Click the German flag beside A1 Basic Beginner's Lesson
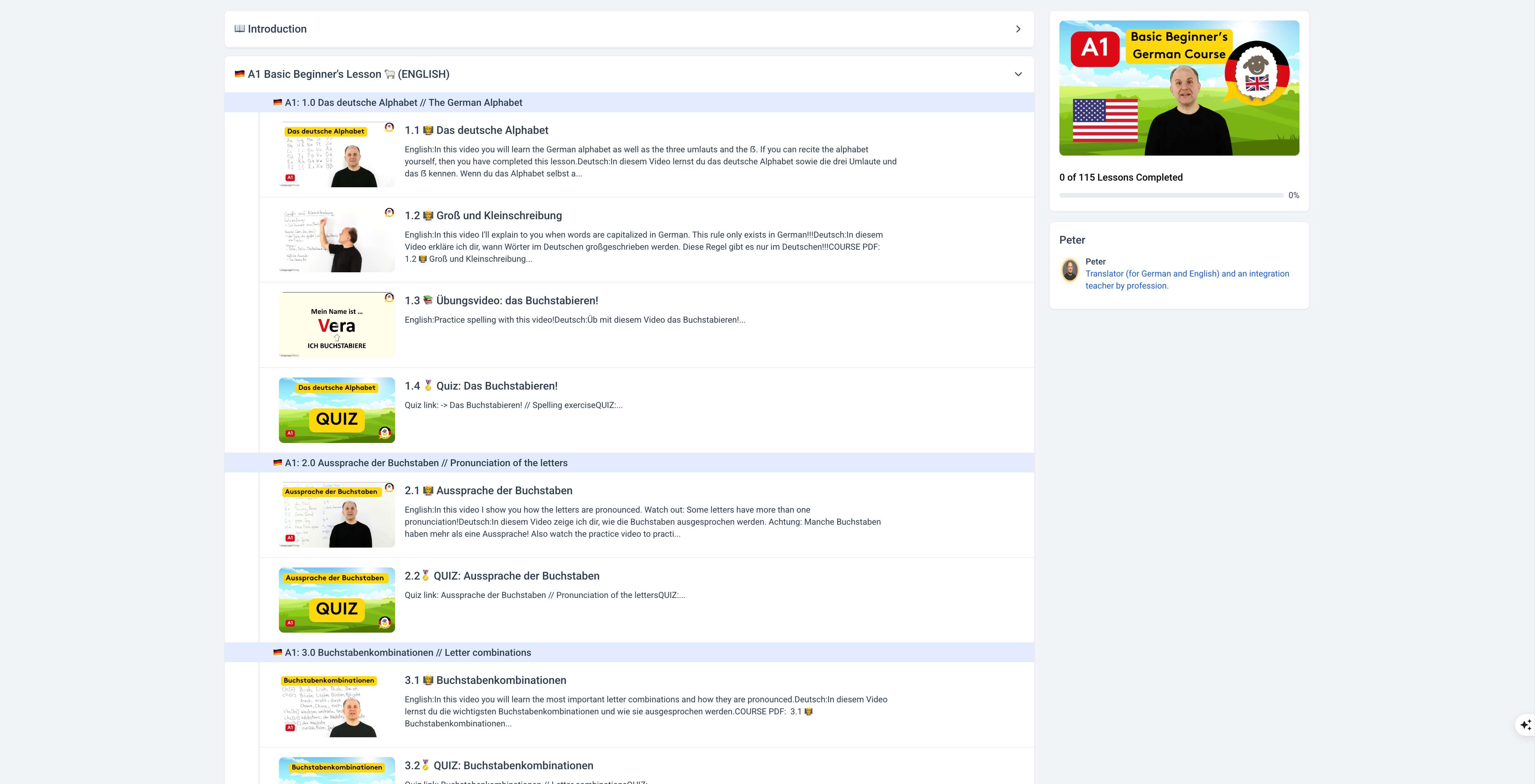This screenshot has height=784, width=1535. coord(239,74)
